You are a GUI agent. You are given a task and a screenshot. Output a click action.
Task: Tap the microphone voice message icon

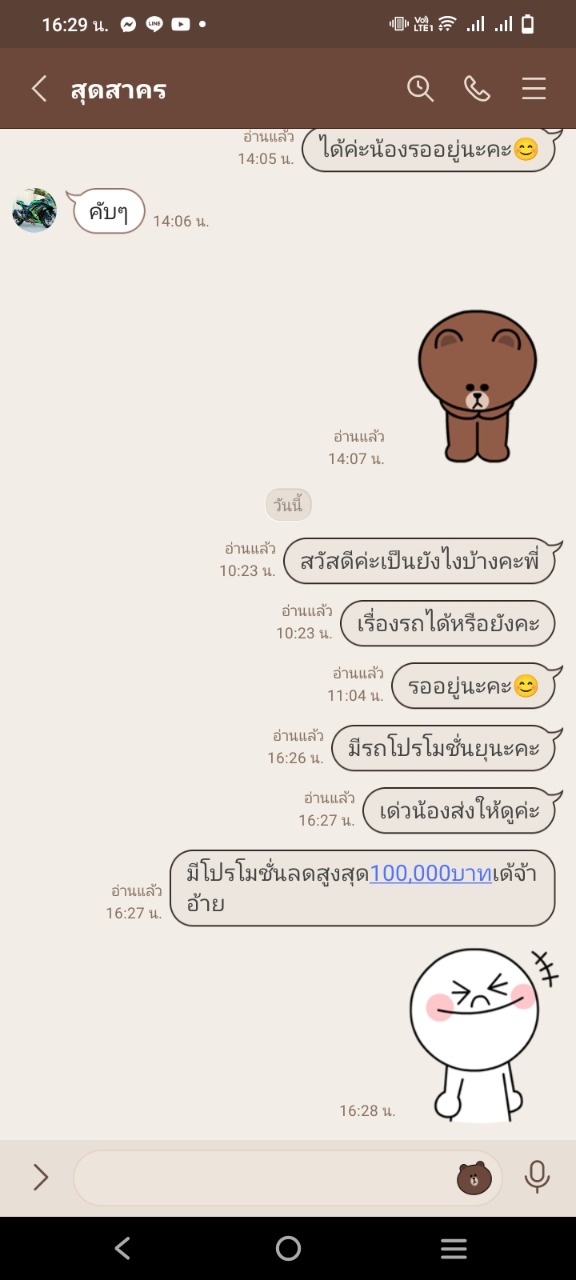pos(537,1177)
